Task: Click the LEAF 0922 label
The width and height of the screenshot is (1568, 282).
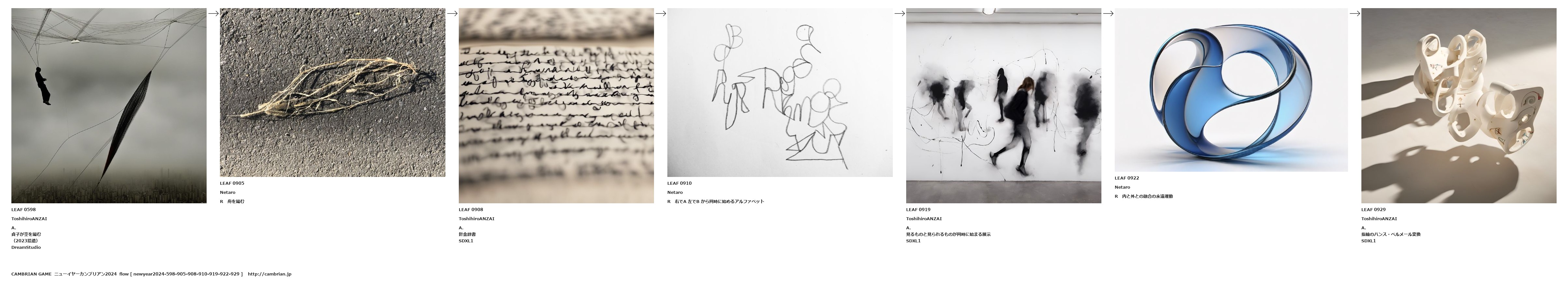Action: [1127, 179]
